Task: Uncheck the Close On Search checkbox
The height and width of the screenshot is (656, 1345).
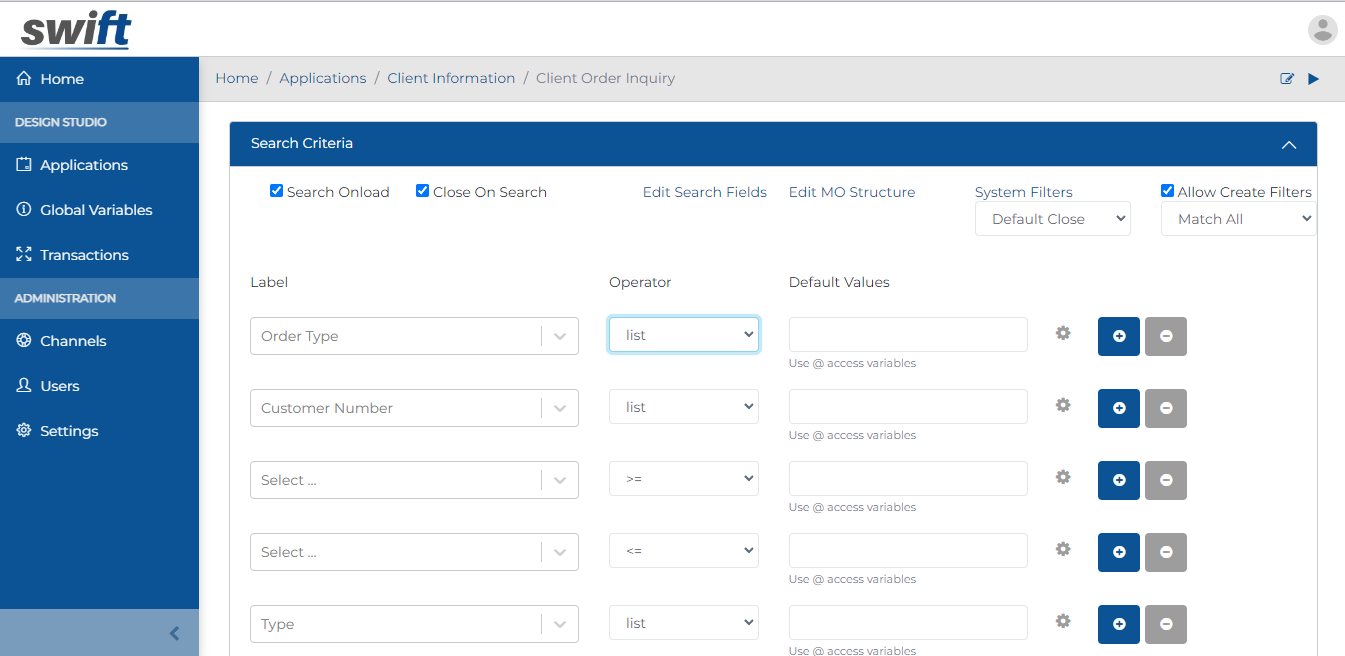Action: coord(423,191)
